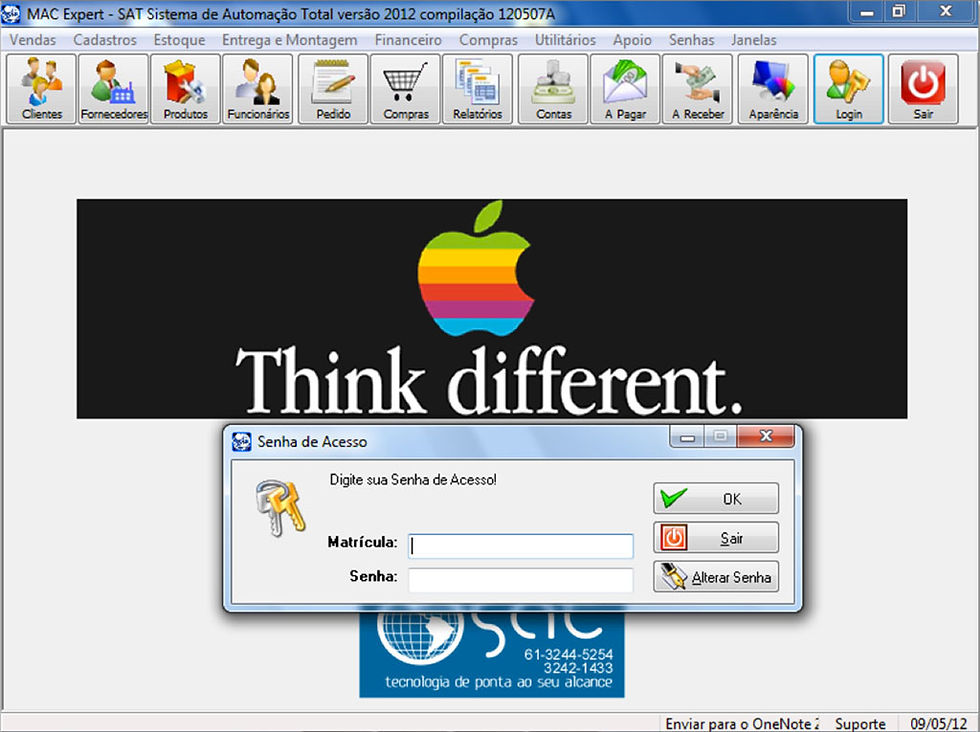This screenshot has height=732, width=980.
Task: Click the Alterar Senha button
Action: (x=716, y=576)
